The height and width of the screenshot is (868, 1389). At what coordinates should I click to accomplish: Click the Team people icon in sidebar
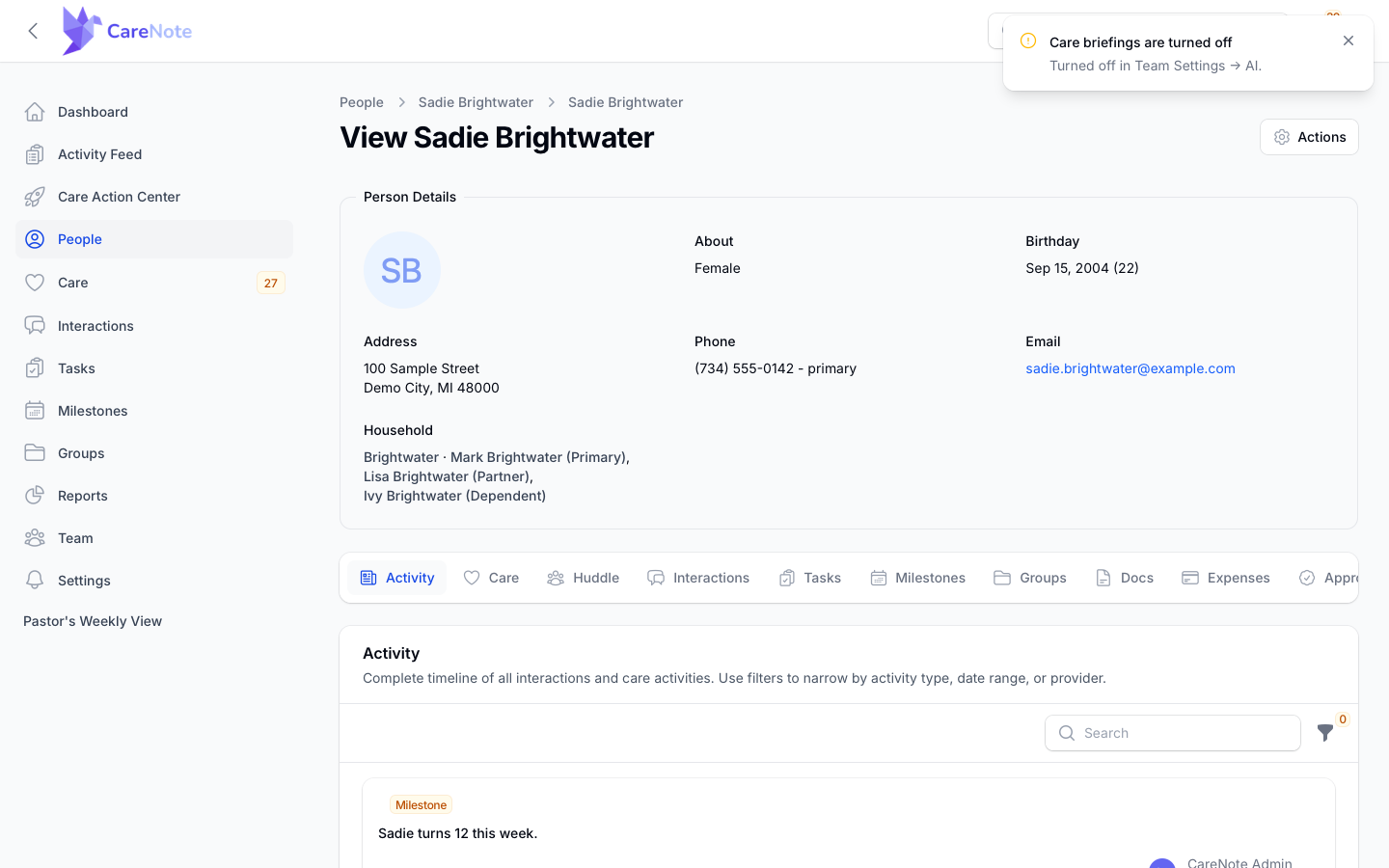[35, 538]
